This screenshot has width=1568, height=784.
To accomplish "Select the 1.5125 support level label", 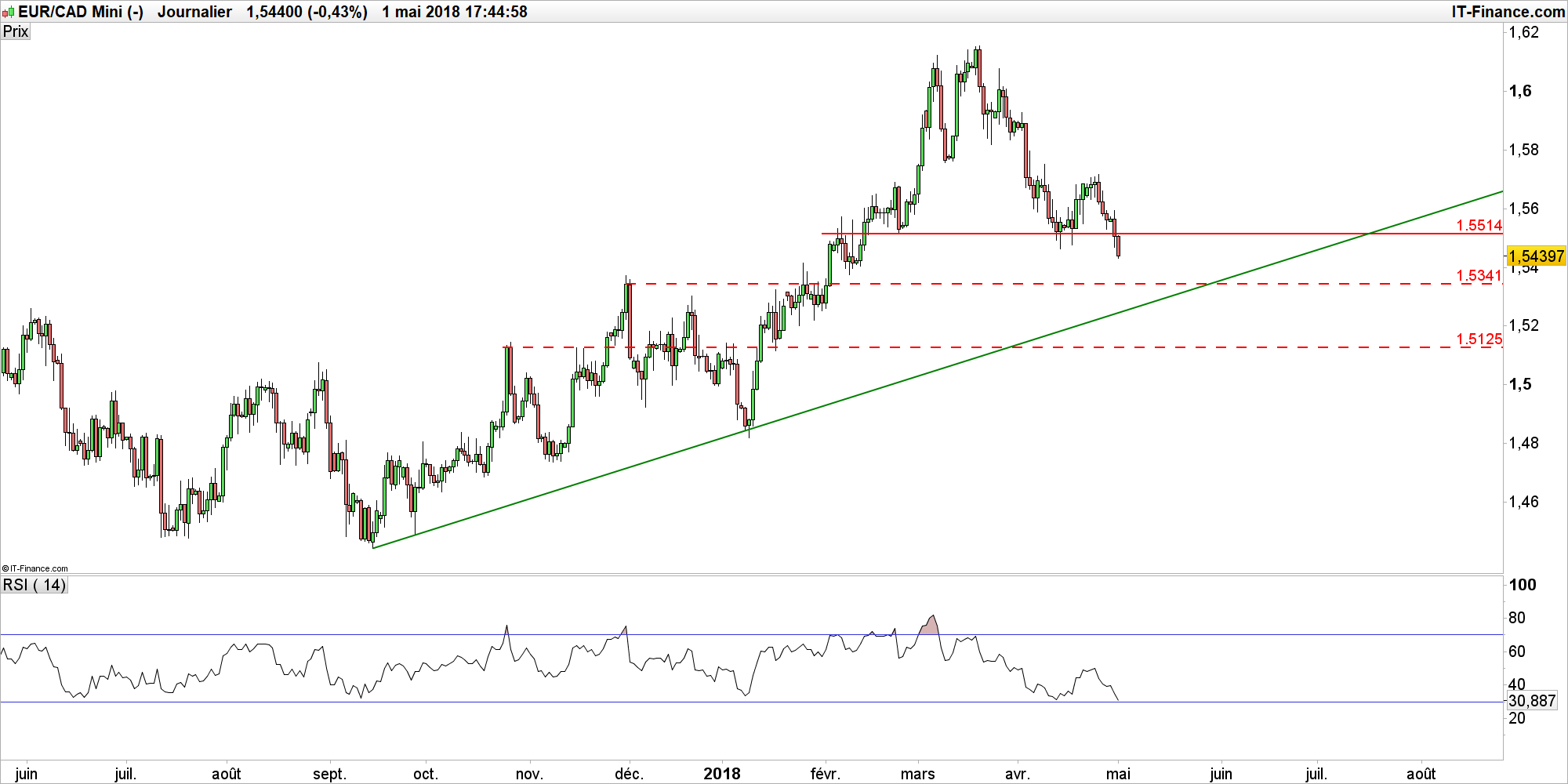I will [x=1479, y=339].
